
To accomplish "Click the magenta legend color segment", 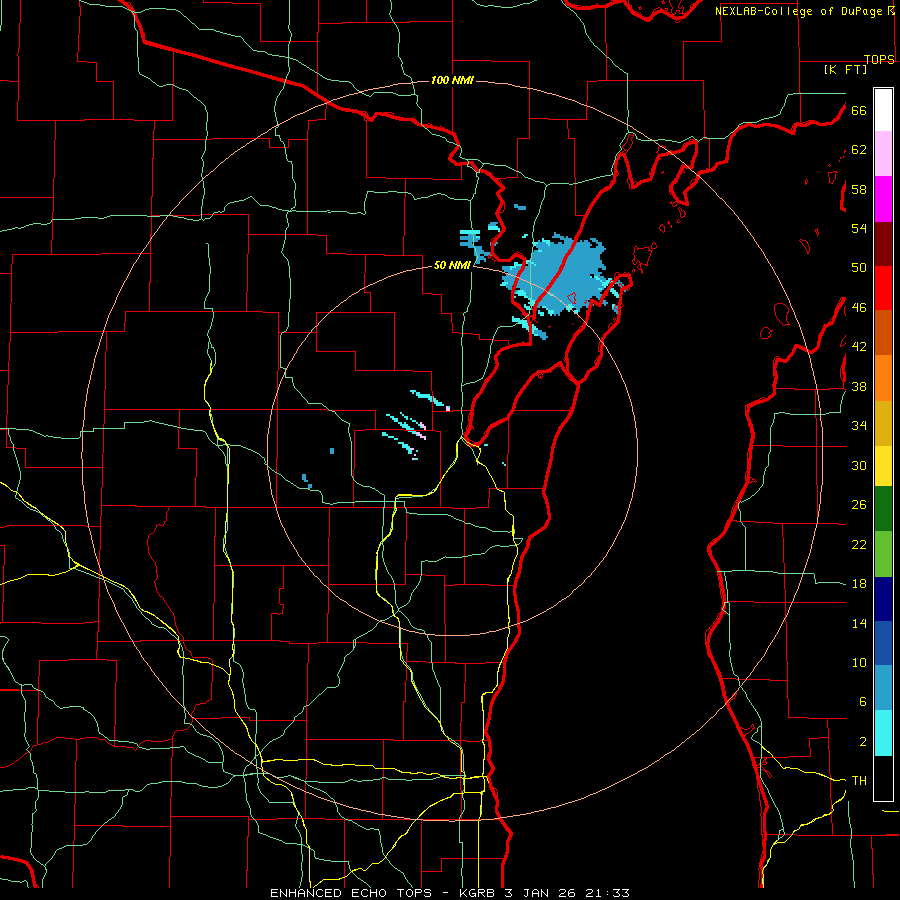I will (x=883, y=199).
